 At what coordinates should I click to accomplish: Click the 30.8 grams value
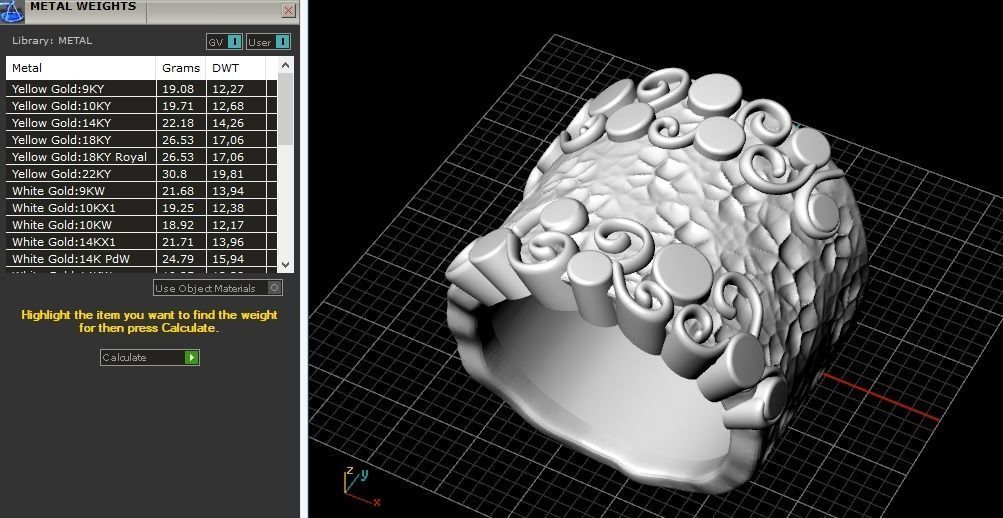(x=174, y=174)
